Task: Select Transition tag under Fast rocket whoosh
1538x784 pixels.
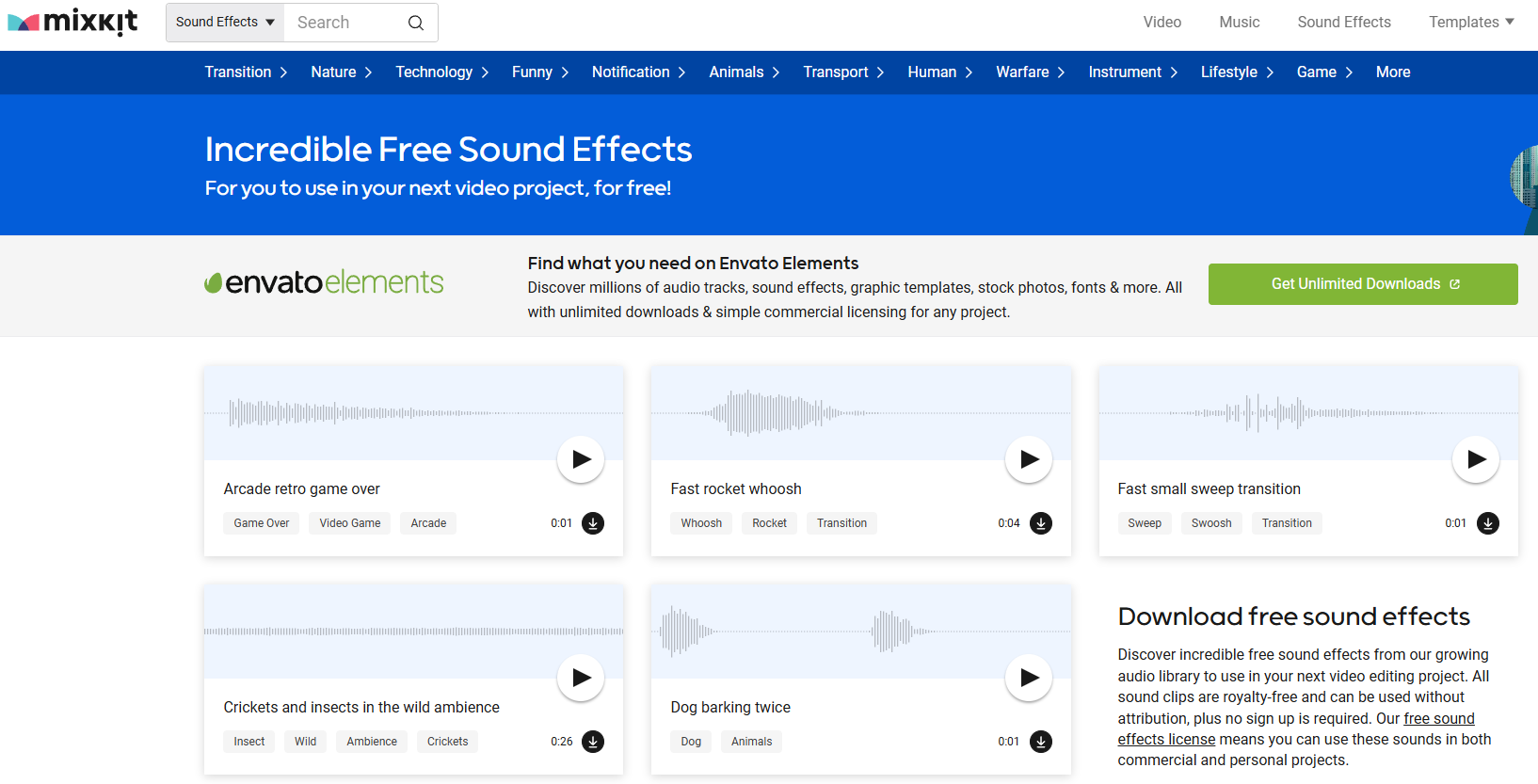Action: (841, 523)
